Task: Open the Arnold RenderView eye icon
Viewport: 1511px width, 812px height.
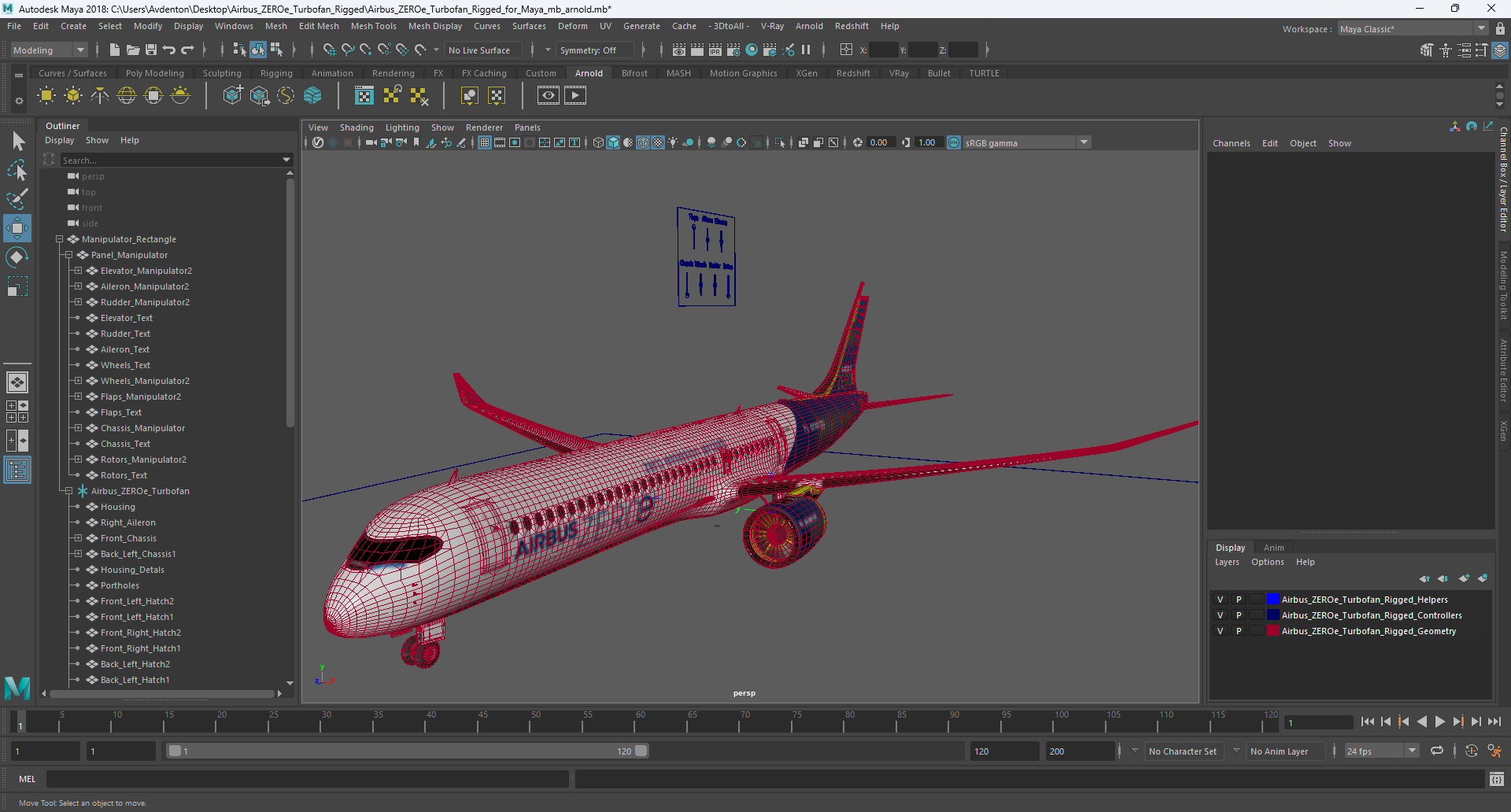Action: pyautogui.click(x=549, y=96)
